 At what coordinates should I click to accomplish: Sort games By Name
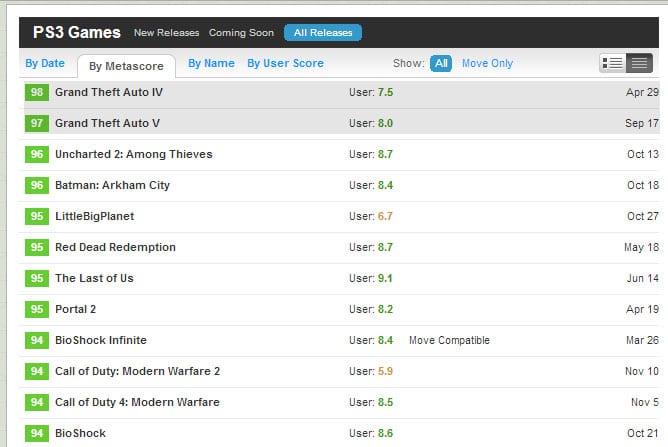(x=211, y=63)
